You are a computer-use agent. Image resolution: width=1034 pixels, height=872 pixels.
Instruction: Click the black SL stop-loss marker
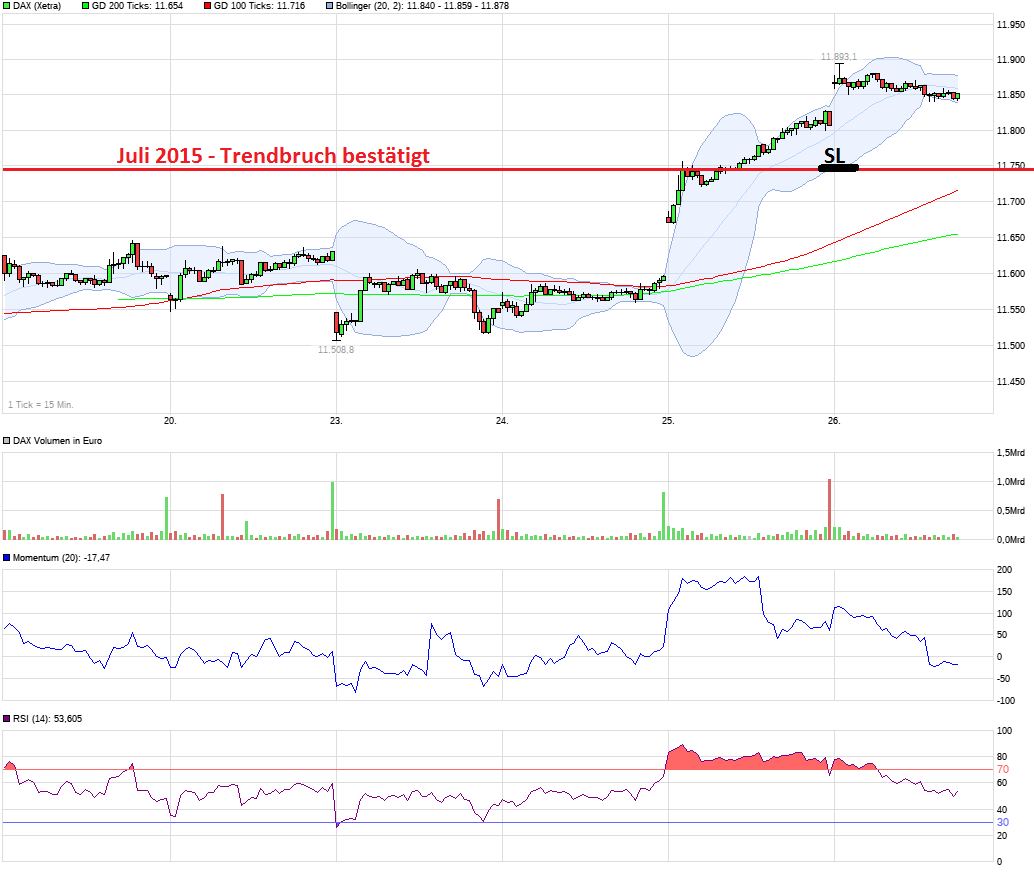[x=838, y=168]
